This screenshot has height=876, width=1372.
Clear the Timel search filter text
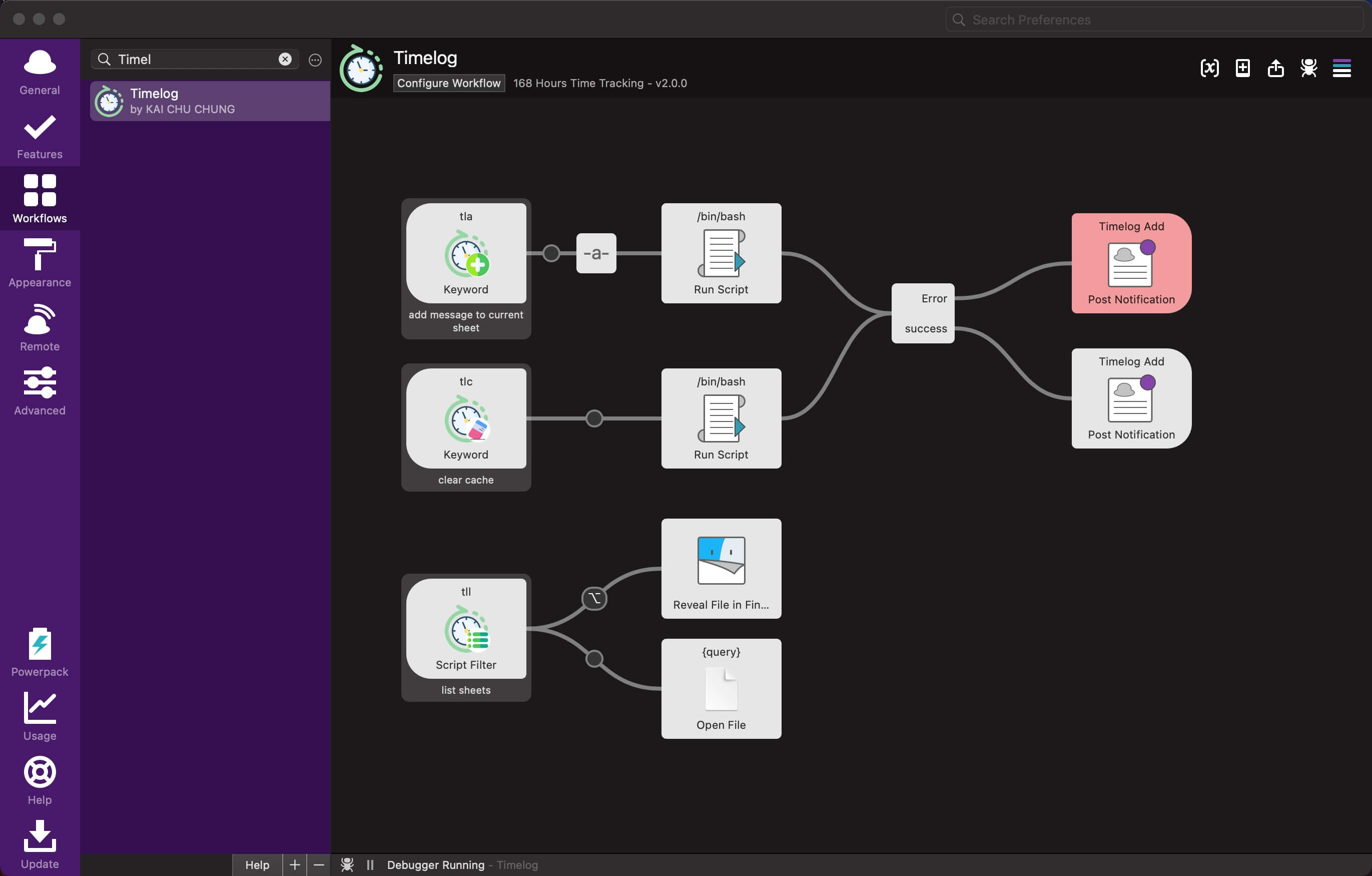click(285, 59)
